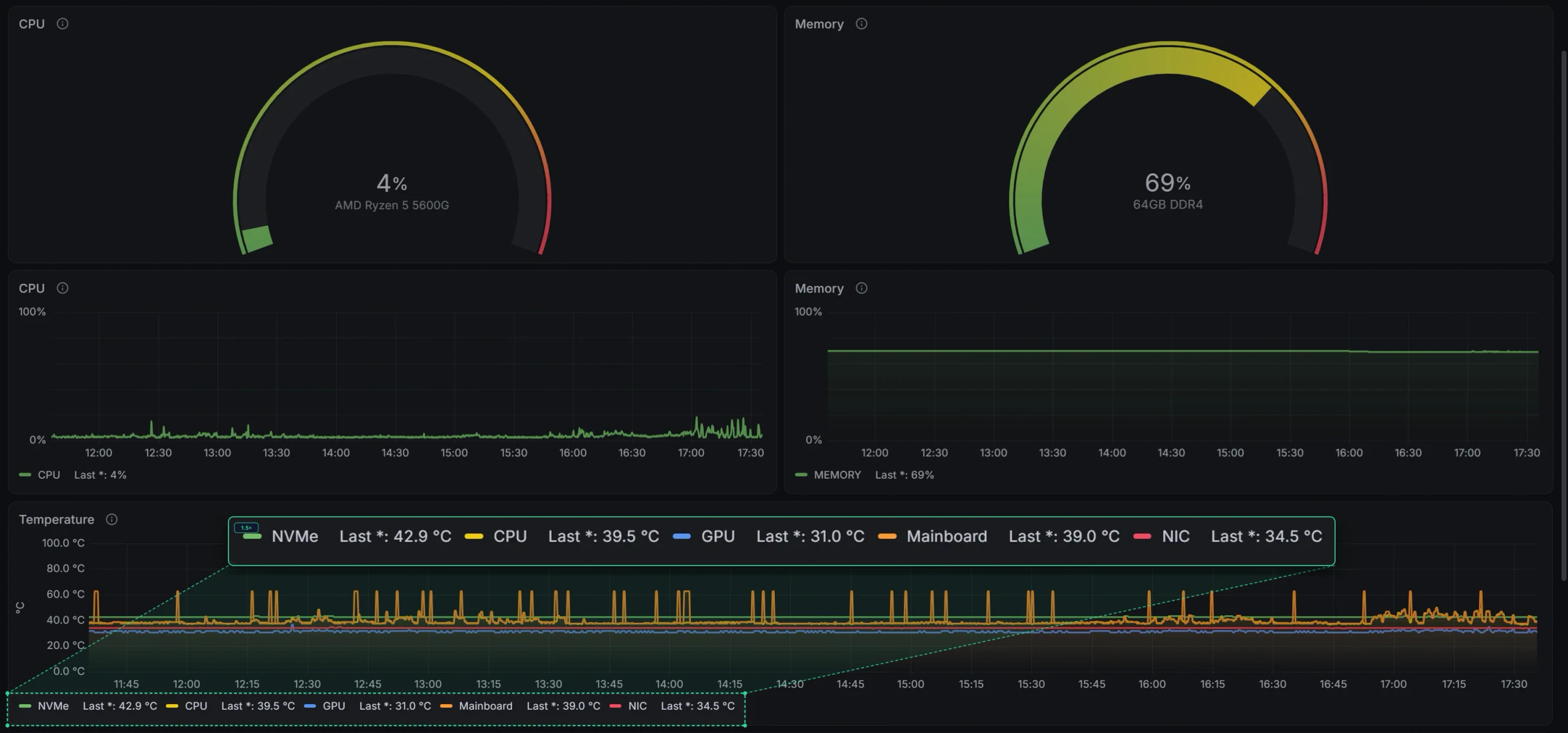Open the Memory graph panel title menu
This screenshot has height=733, width=1568.
819,288
